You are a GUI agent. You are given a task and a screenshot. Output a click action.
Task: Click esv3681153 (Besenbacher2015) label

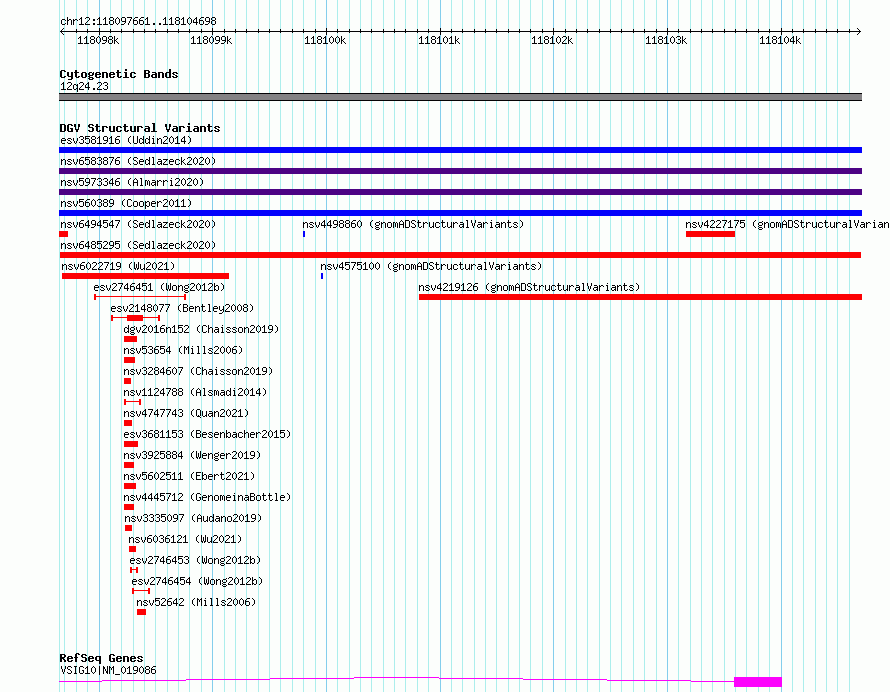[207, 434]
